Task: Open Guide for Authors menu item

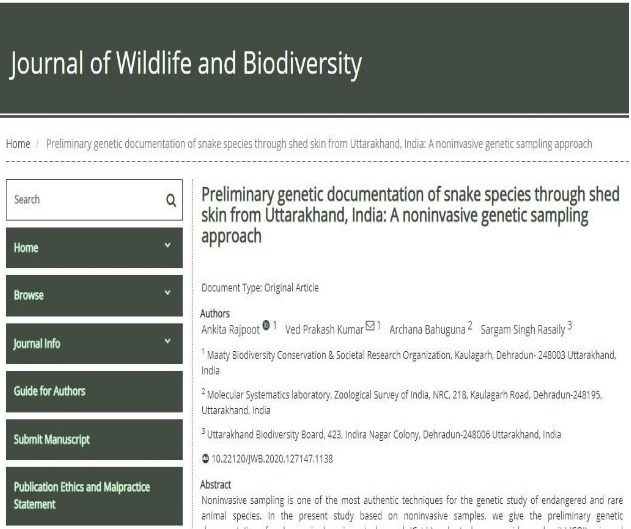Action: [x=50, y=391]
